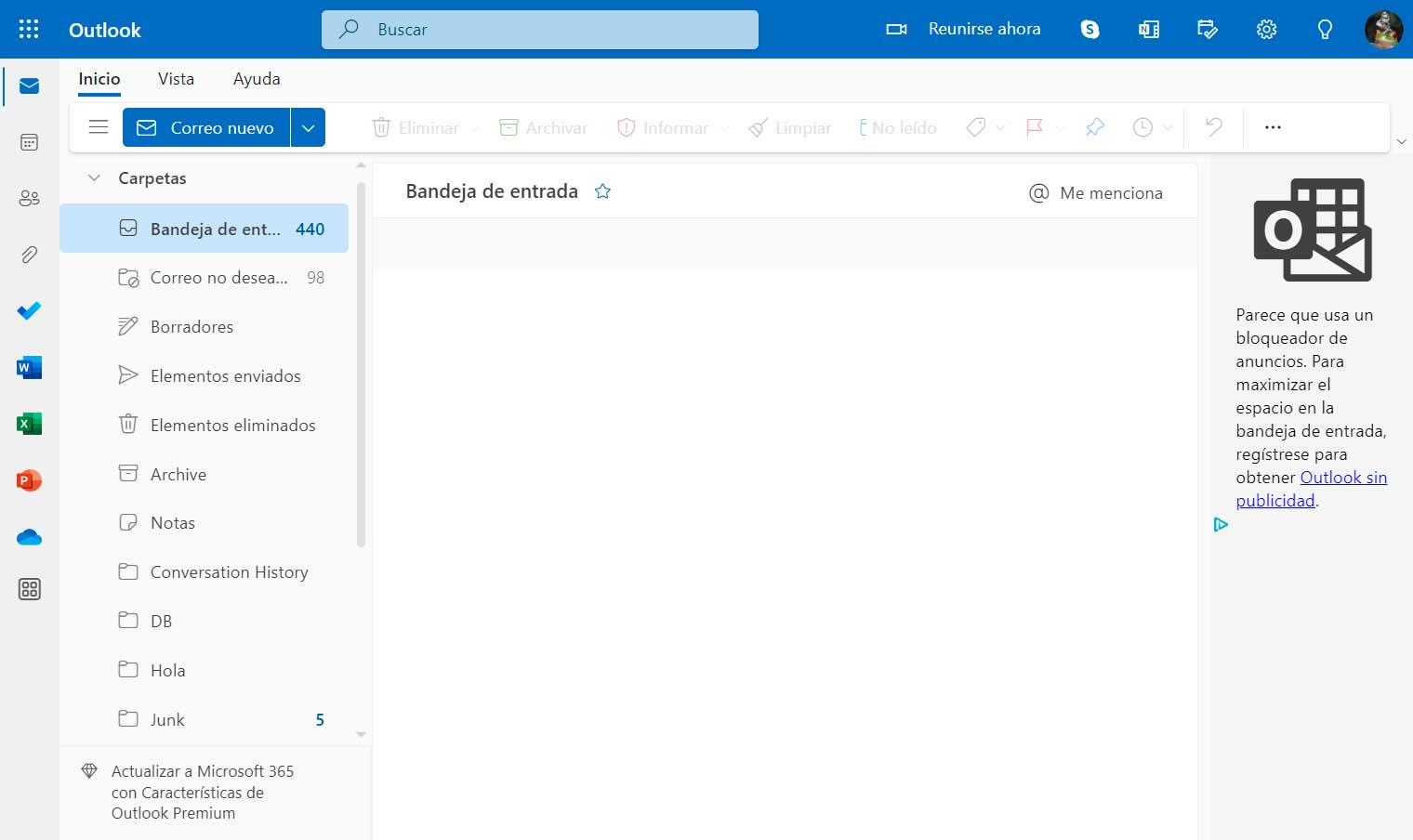This screenshot has width=1413, height=840.
Task: Open the Elementos enviados folder
Action: [x=205, y=376]
